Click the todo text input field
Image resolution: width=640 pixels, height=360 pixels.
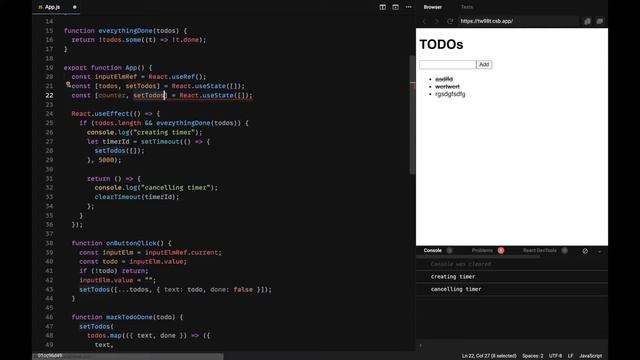coord(447,64)
